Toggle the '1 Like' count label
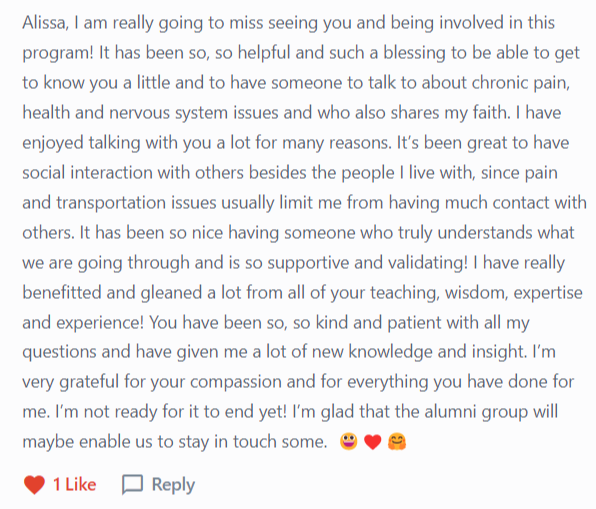This screenshot has height=509, width=596. (x=74, y=485)
